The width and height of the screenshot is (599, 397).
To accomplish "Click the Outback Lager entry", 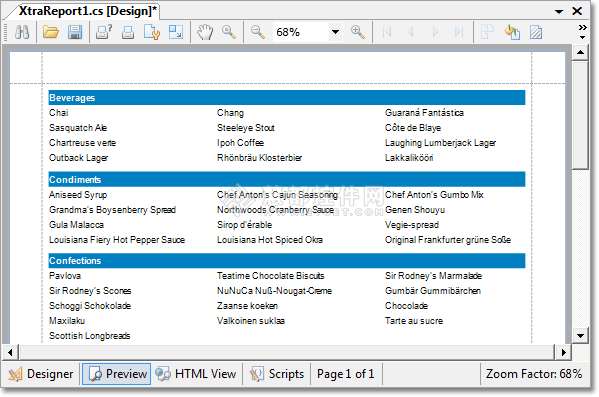I will pos(79,158).
